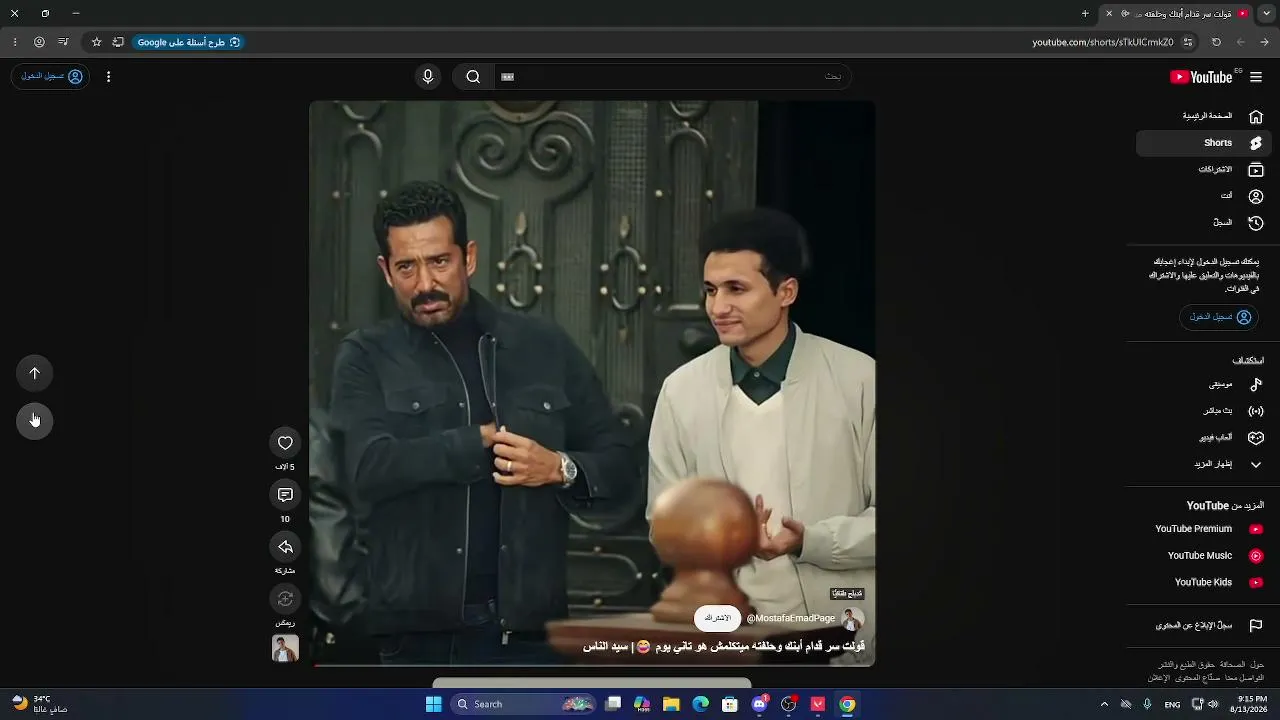Open Gaming in the Explore section
This screenshot has height=720, width=1280.
coord(1202,438)
